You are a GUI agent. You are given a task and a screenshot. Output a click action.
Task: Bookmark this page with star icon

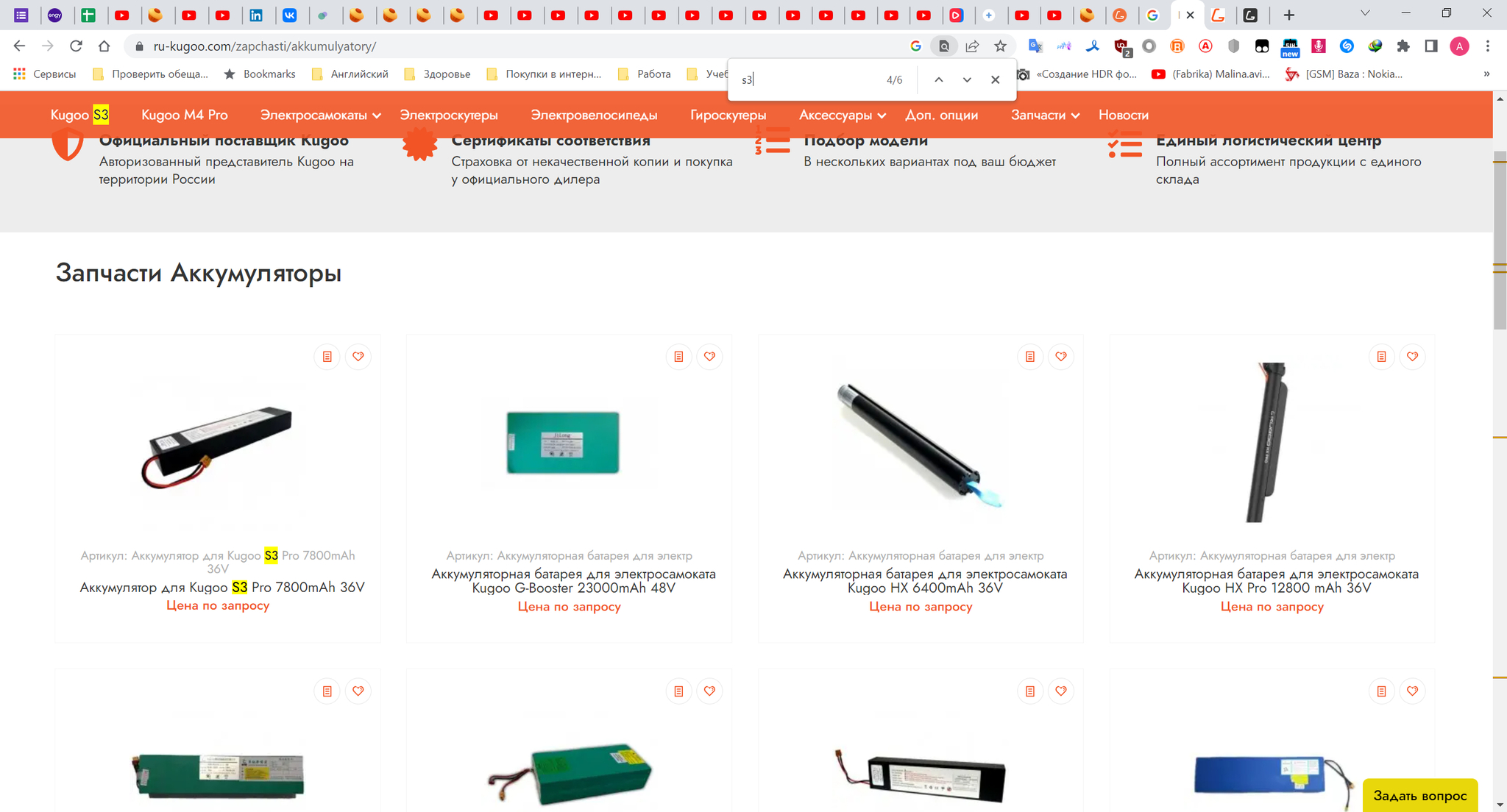(x=1000, y=46)
